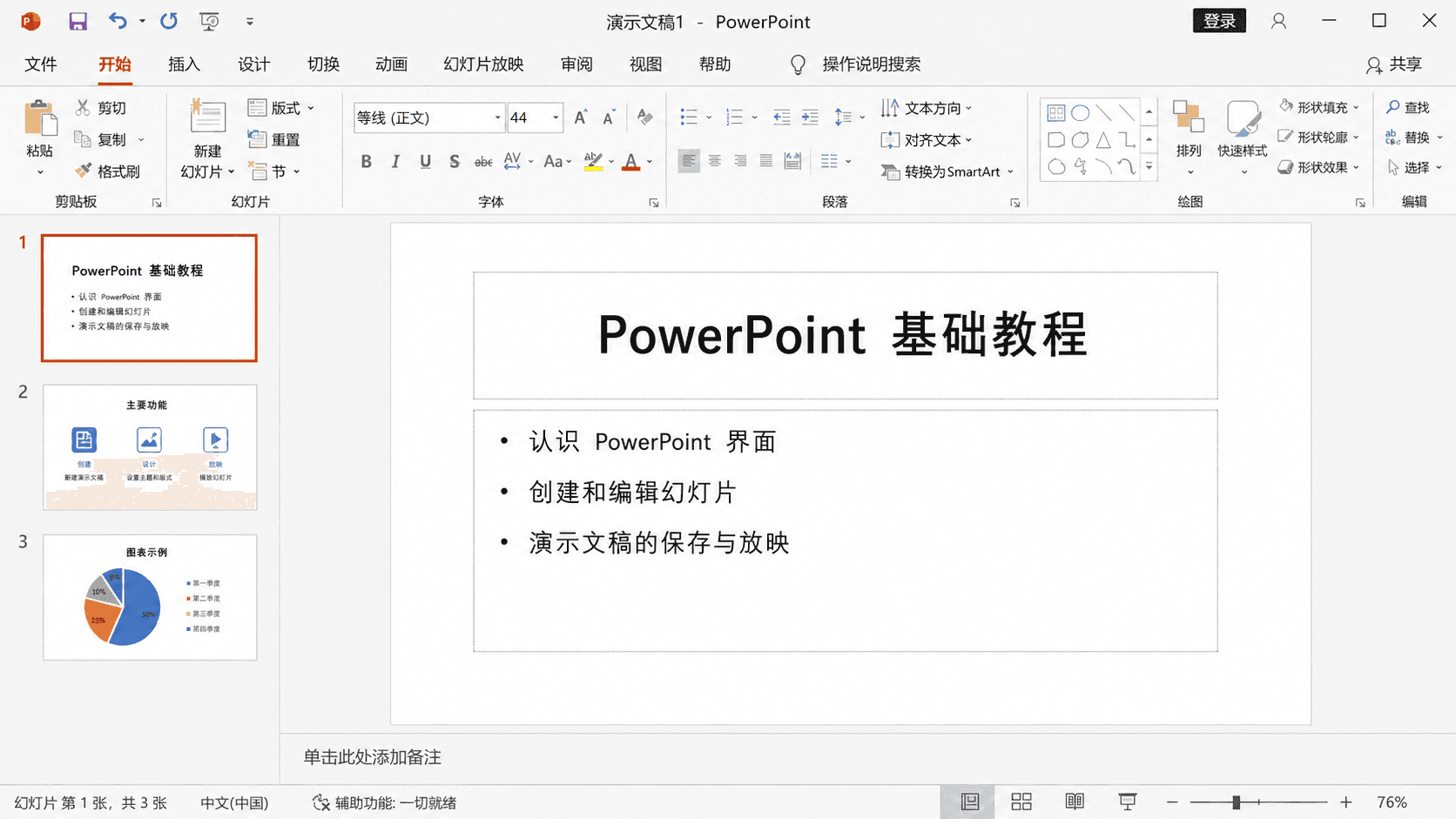
Task: Open 查找 find tool
Action: pyautogui.click(x=1408, y=107)
